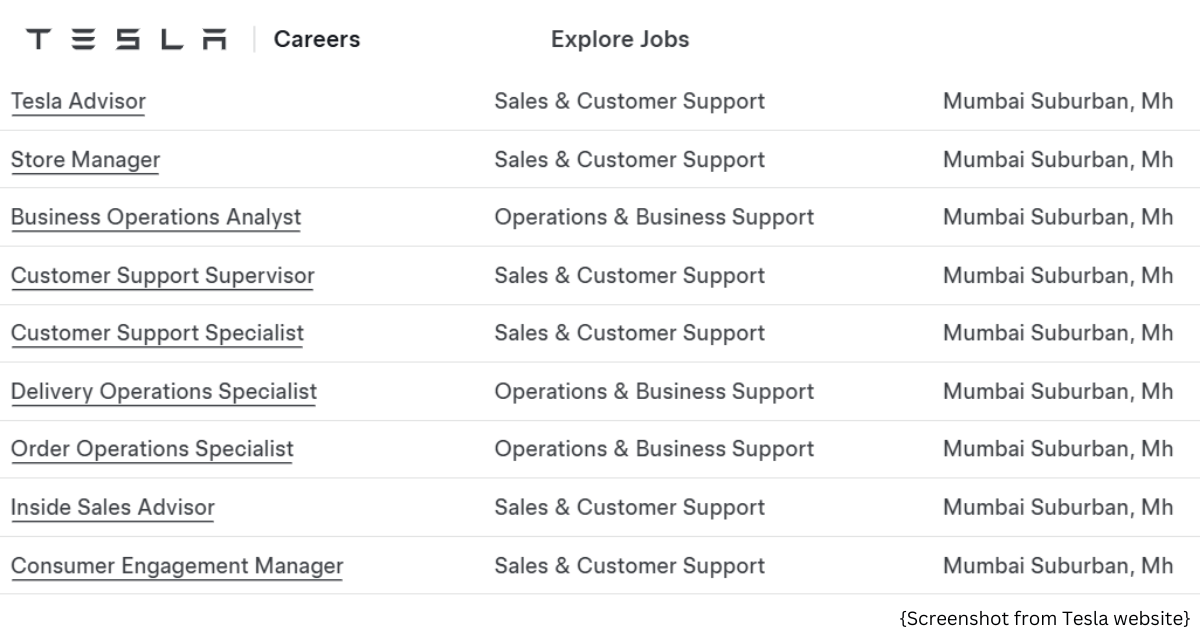Screen dimensions: 1200x630
Task: Click Operations & Business Support in Business Operations Analyst row
Action: point(654,217)
